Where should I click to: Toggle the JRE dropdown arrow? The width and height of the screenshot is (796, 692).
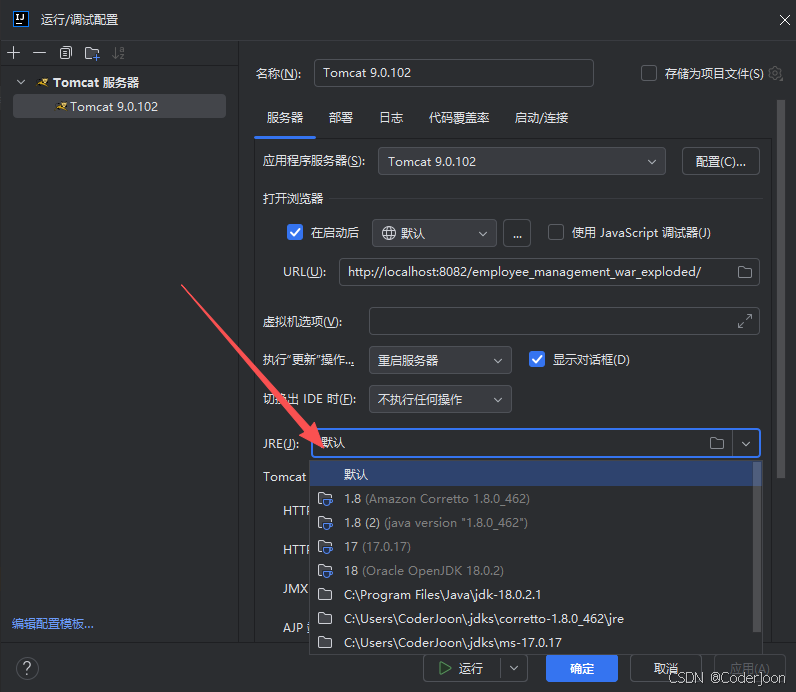click(x=746, y=443)
